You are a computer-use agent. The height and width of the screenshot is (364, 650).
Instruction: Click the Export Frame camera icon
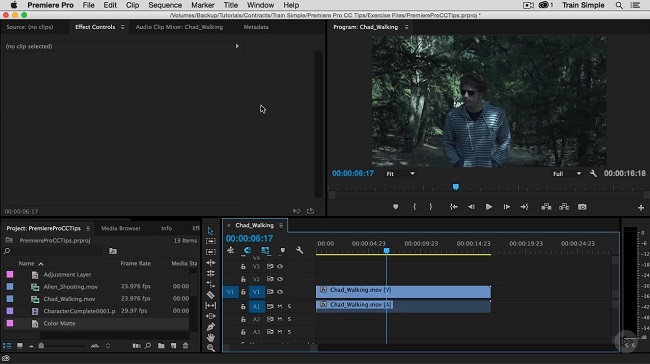(582, 206)
